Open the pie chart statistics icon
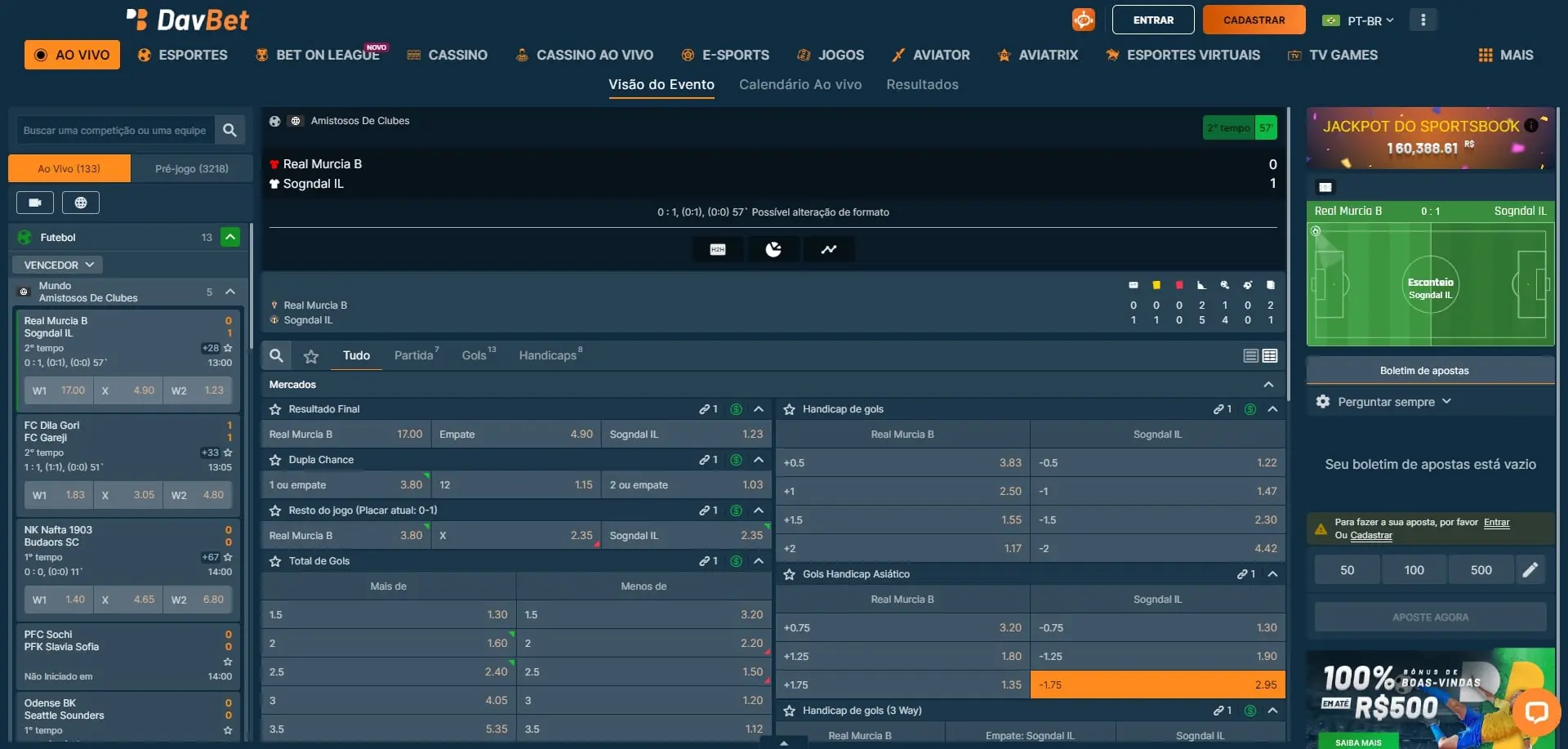Viewport: 1568px width, 749px height. pos(773,250)
